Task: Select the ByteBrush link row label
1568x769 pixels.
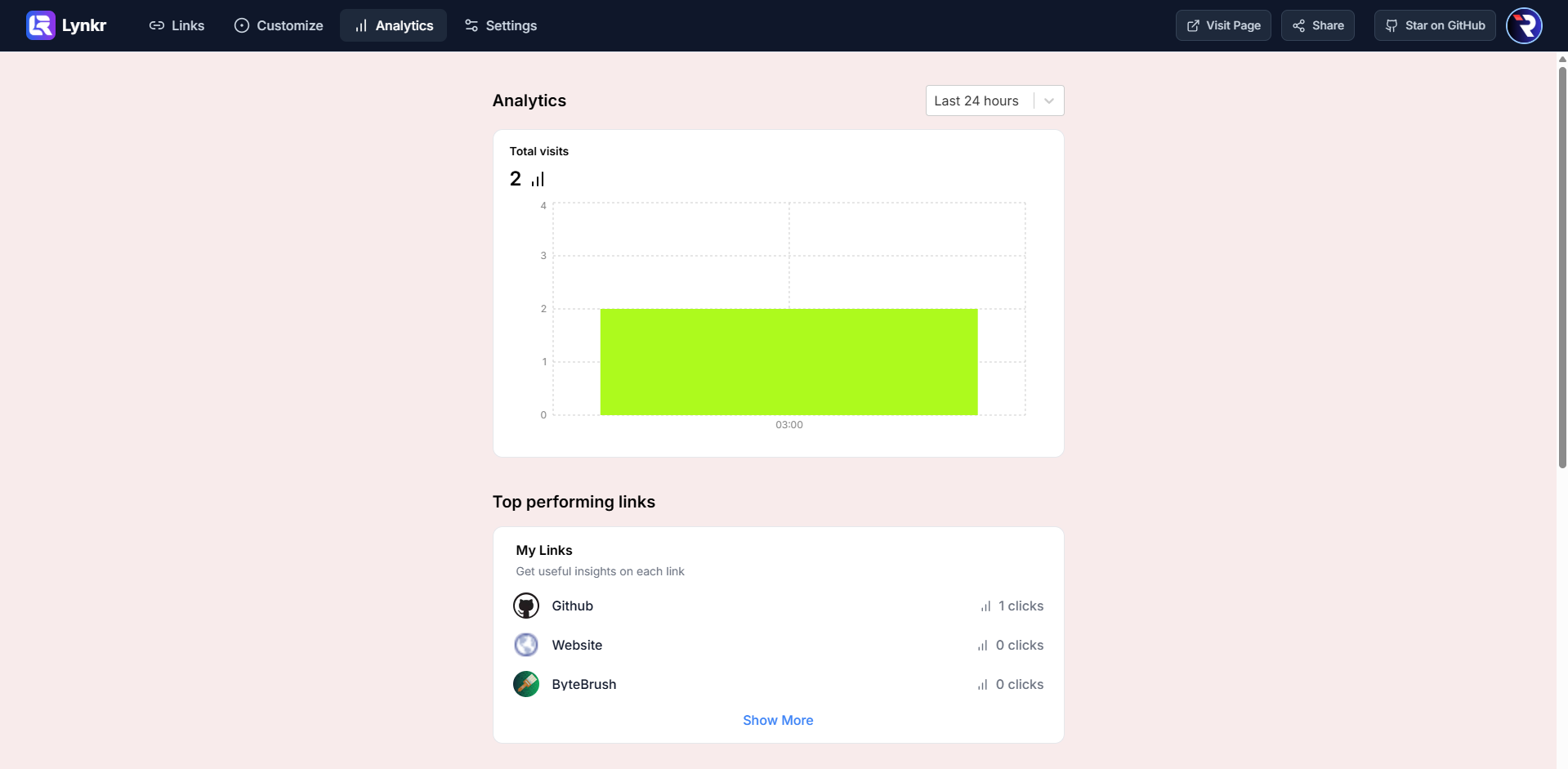Action: [x=584, y=684]
